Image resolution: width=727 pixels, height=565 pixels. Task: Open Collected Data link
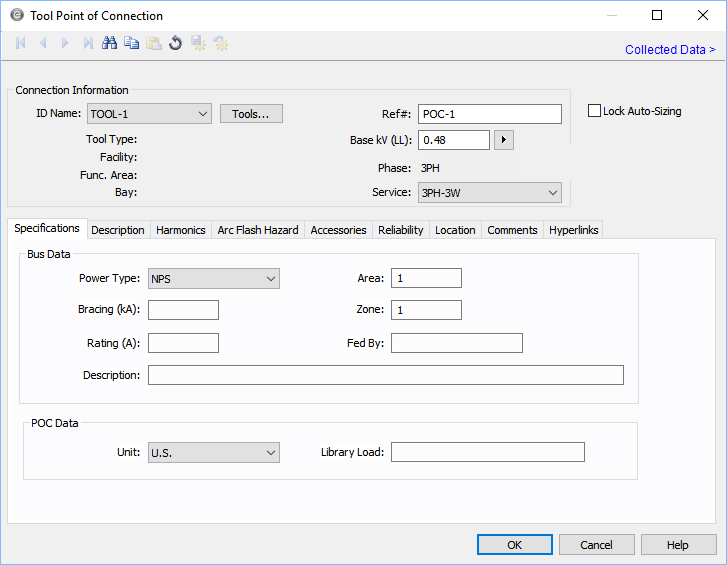click(x=670, y=50)
